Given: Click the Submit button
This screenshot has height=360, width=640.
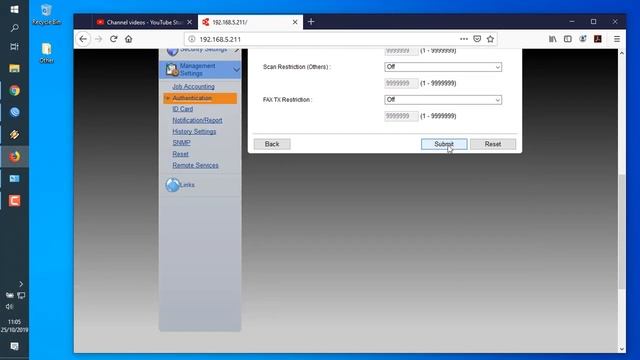Looking at the screenshot, I should coord(444,144).
